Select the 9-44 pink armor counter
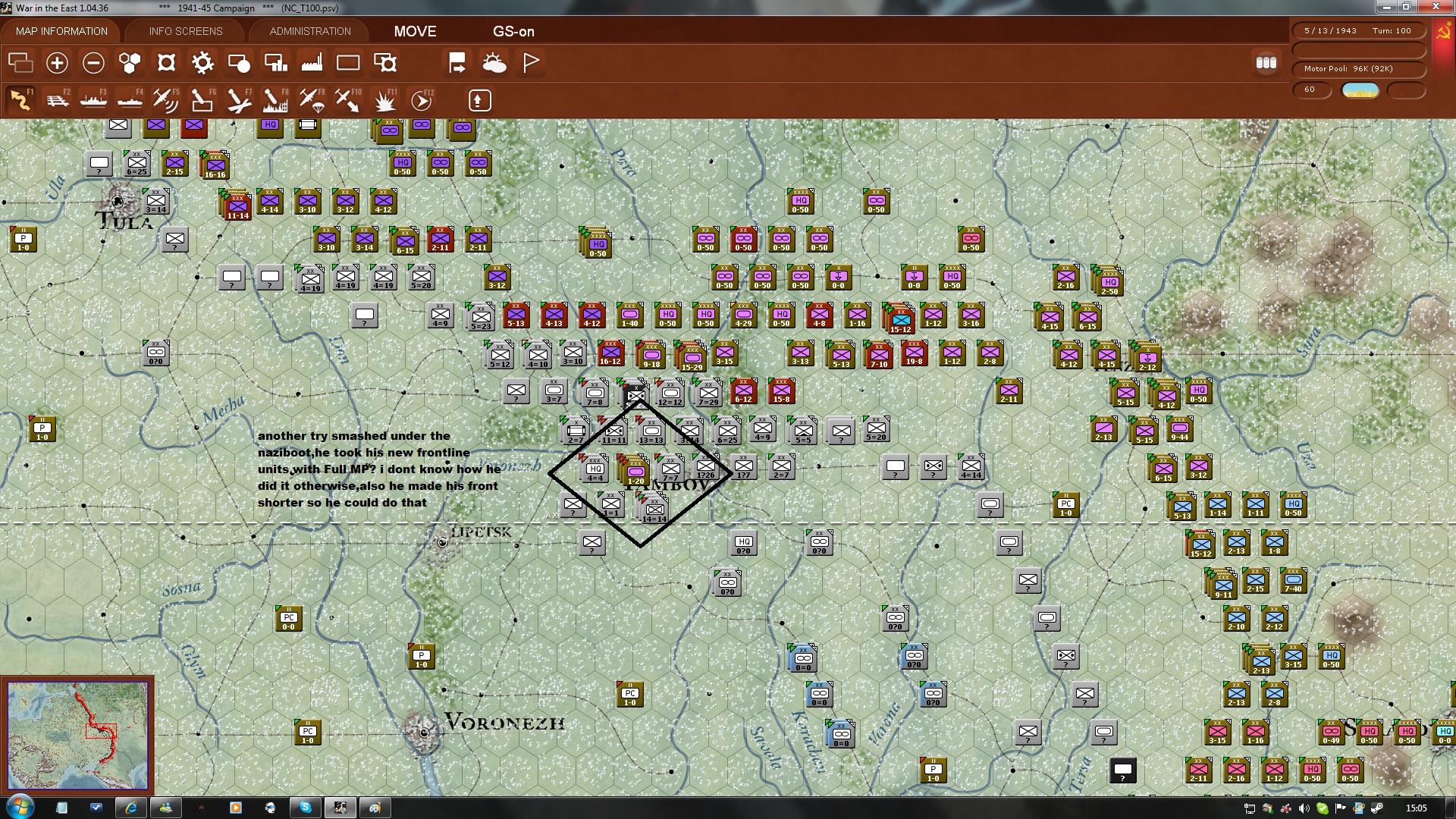Image resolution: width=1456 pixels, height=819 pixels. point(1179,429)
